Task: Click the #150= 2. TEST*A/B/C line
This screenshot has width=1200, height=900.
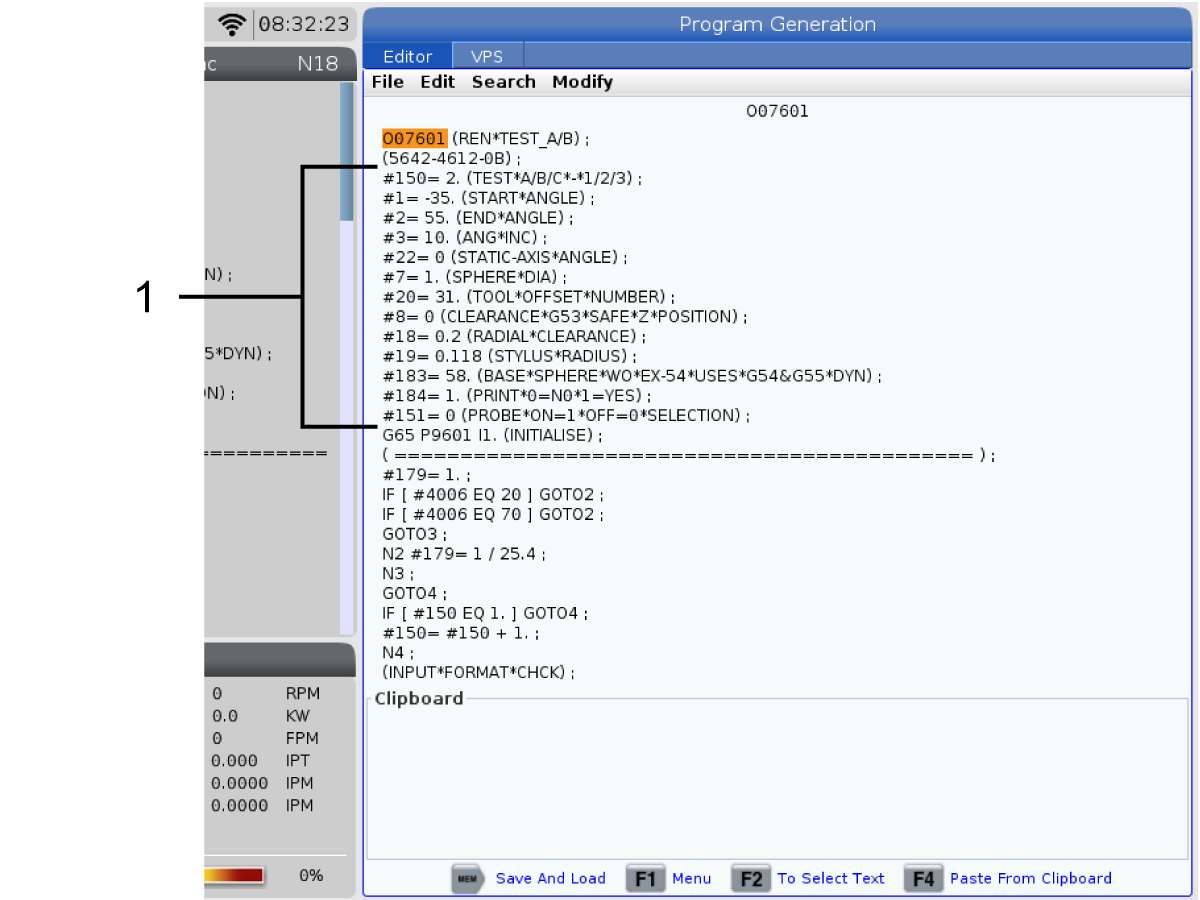Action: click(x=512, y=178)
